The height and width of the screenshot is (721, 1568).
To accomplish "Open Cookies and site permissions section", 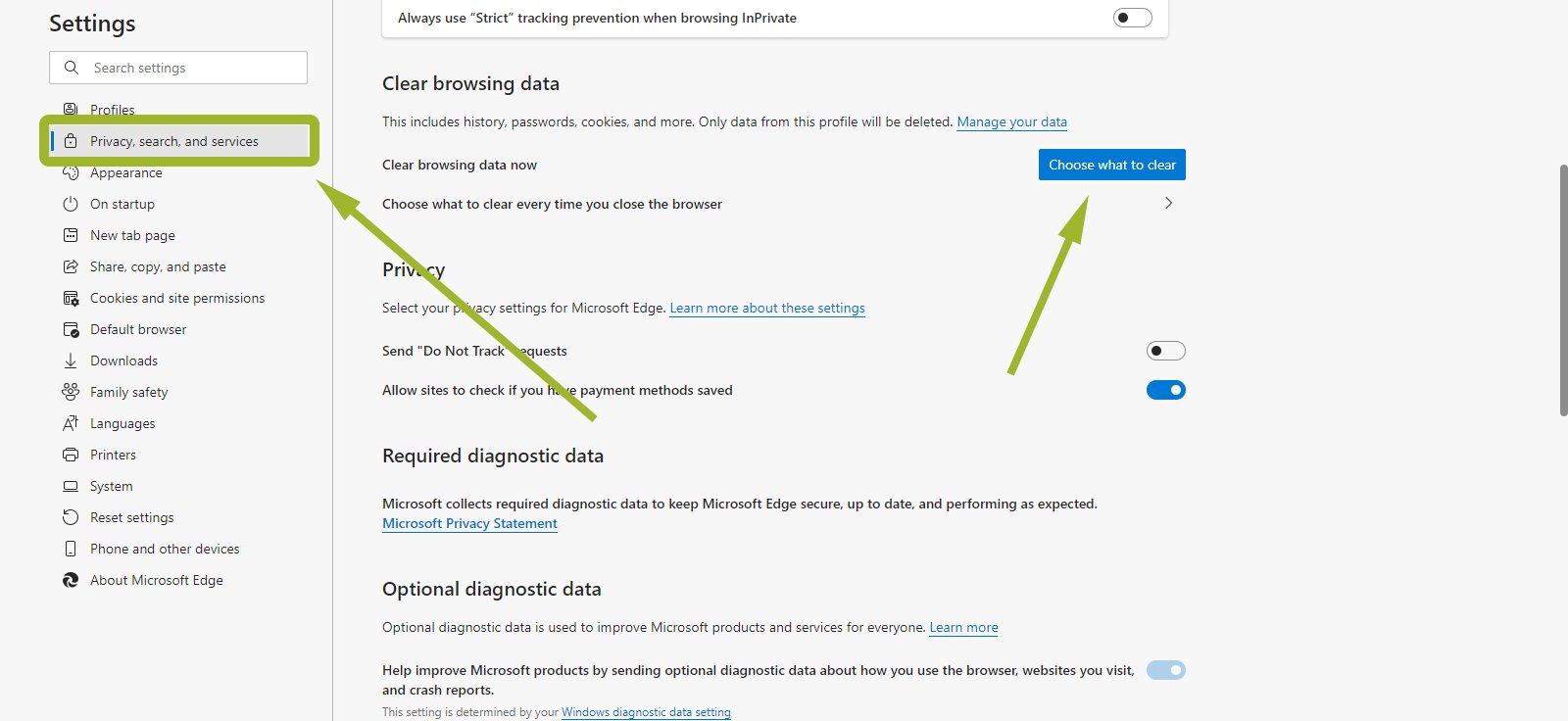I will pyautogui.click(x=176, y=298).
